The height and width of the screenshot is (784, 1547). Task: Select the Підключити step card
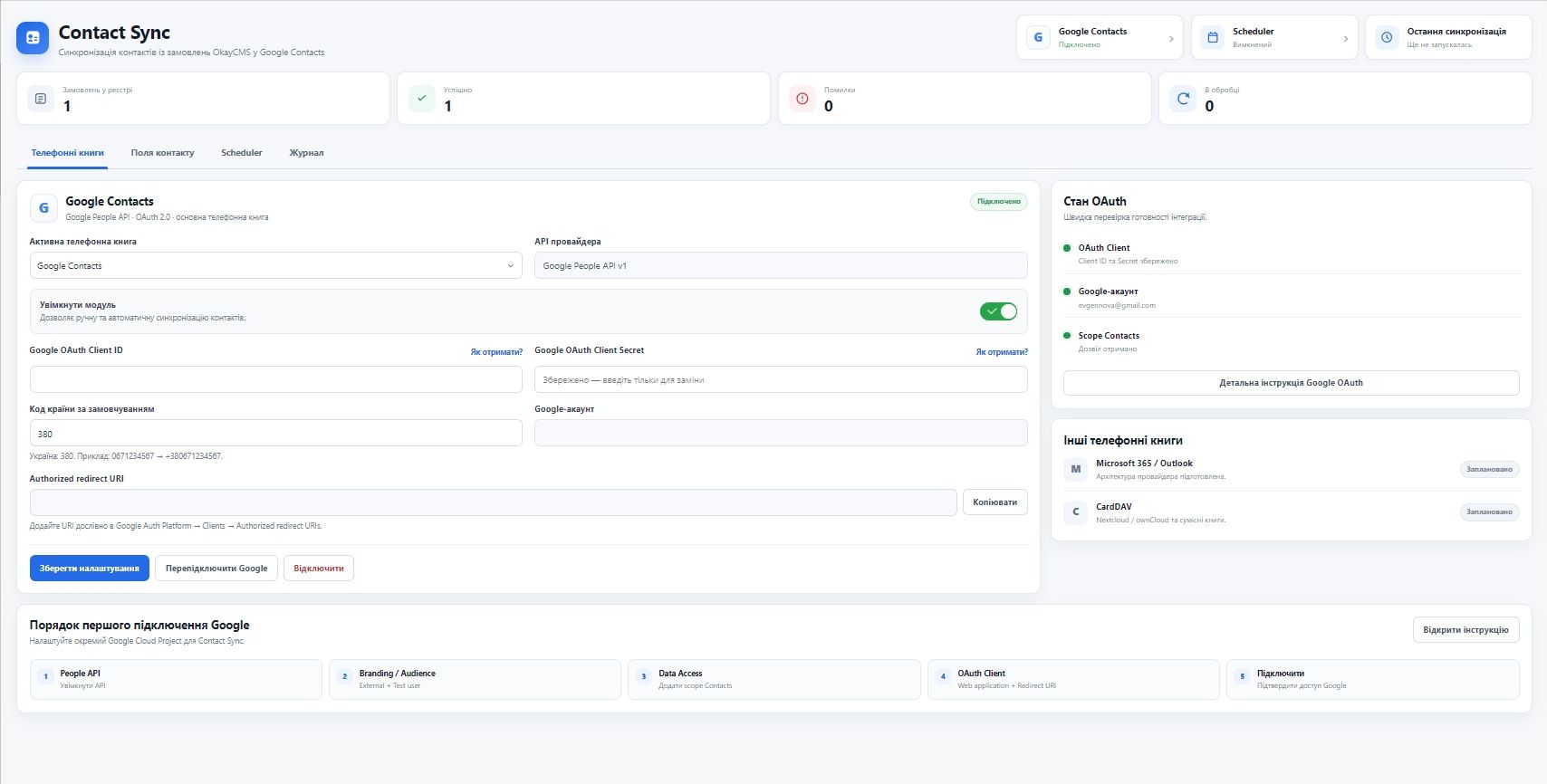pos(1372,679)
